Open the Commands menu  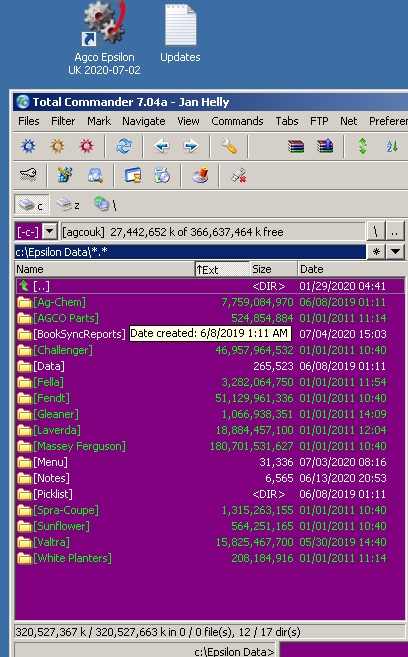click(237, 121)
